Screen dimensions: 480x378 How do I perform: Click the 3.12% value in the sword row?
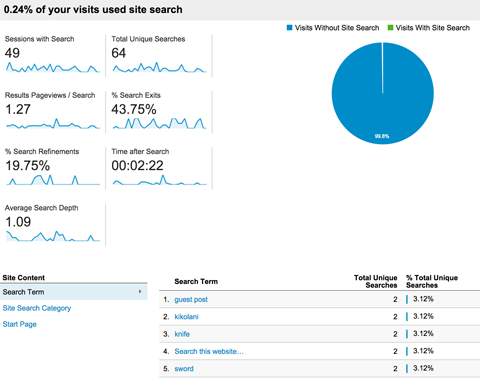tap(423, 368)
